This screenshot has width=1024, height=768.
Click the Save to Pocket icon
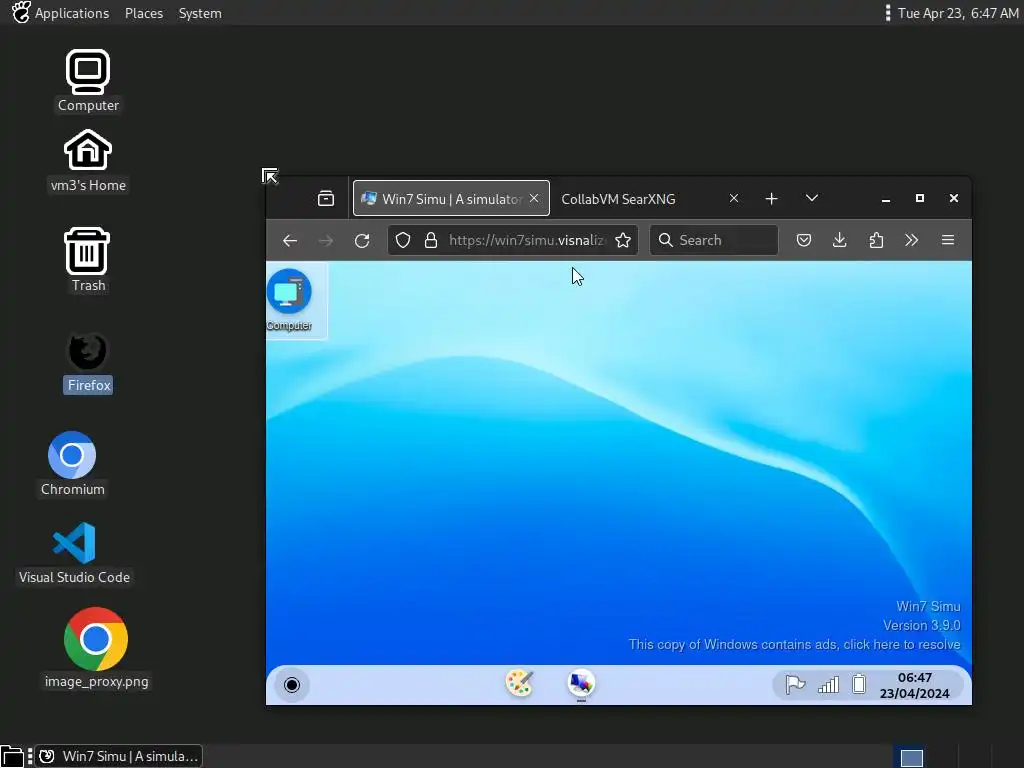804,240
